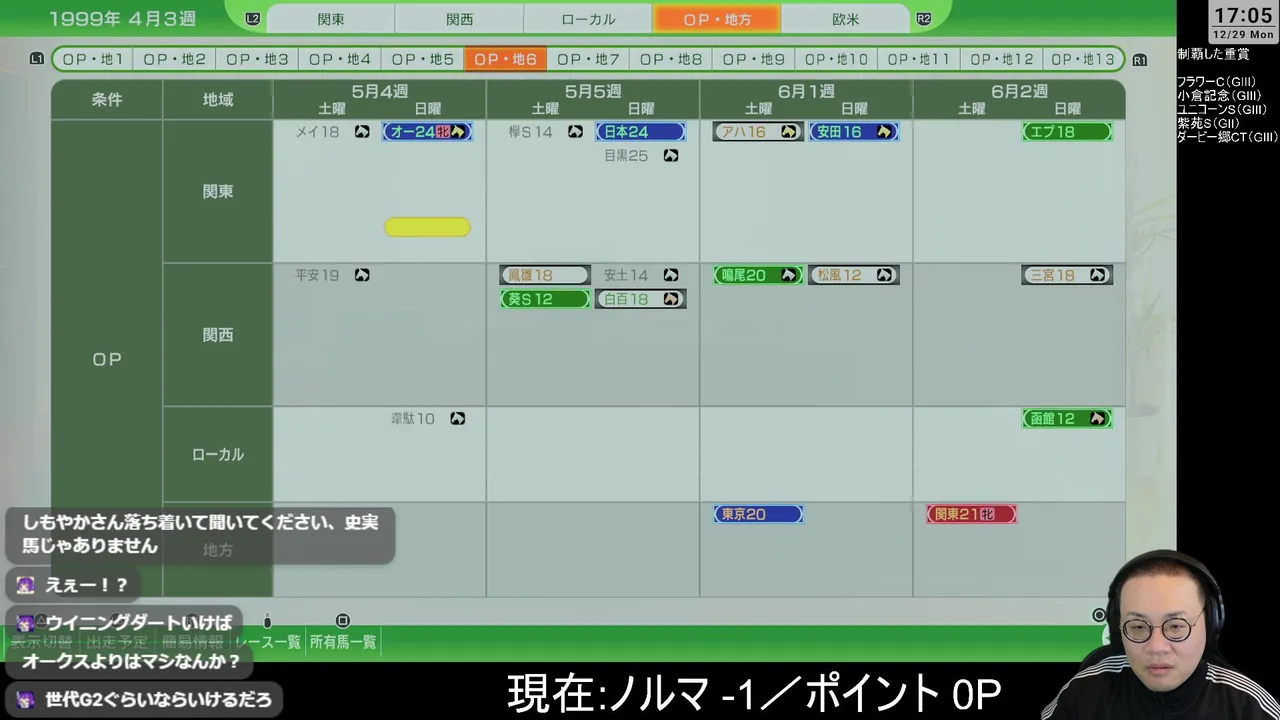The height and width of the screenshot is (720, 1280).
Task: Click the 関東 region row label
Action: [218, 191]
